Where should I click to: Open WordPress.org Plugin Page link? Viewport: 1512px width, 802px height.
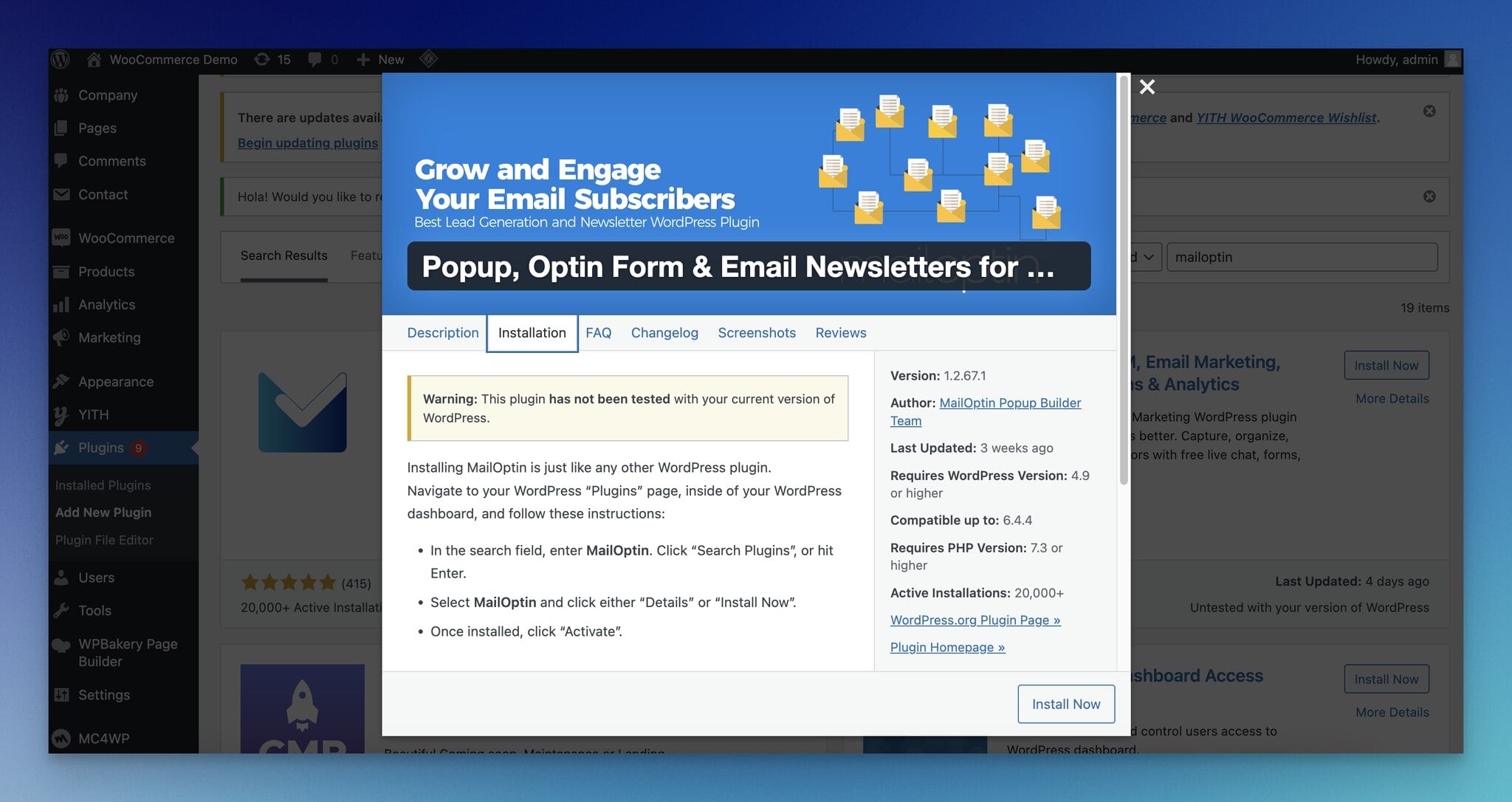(x=975, y=620)
